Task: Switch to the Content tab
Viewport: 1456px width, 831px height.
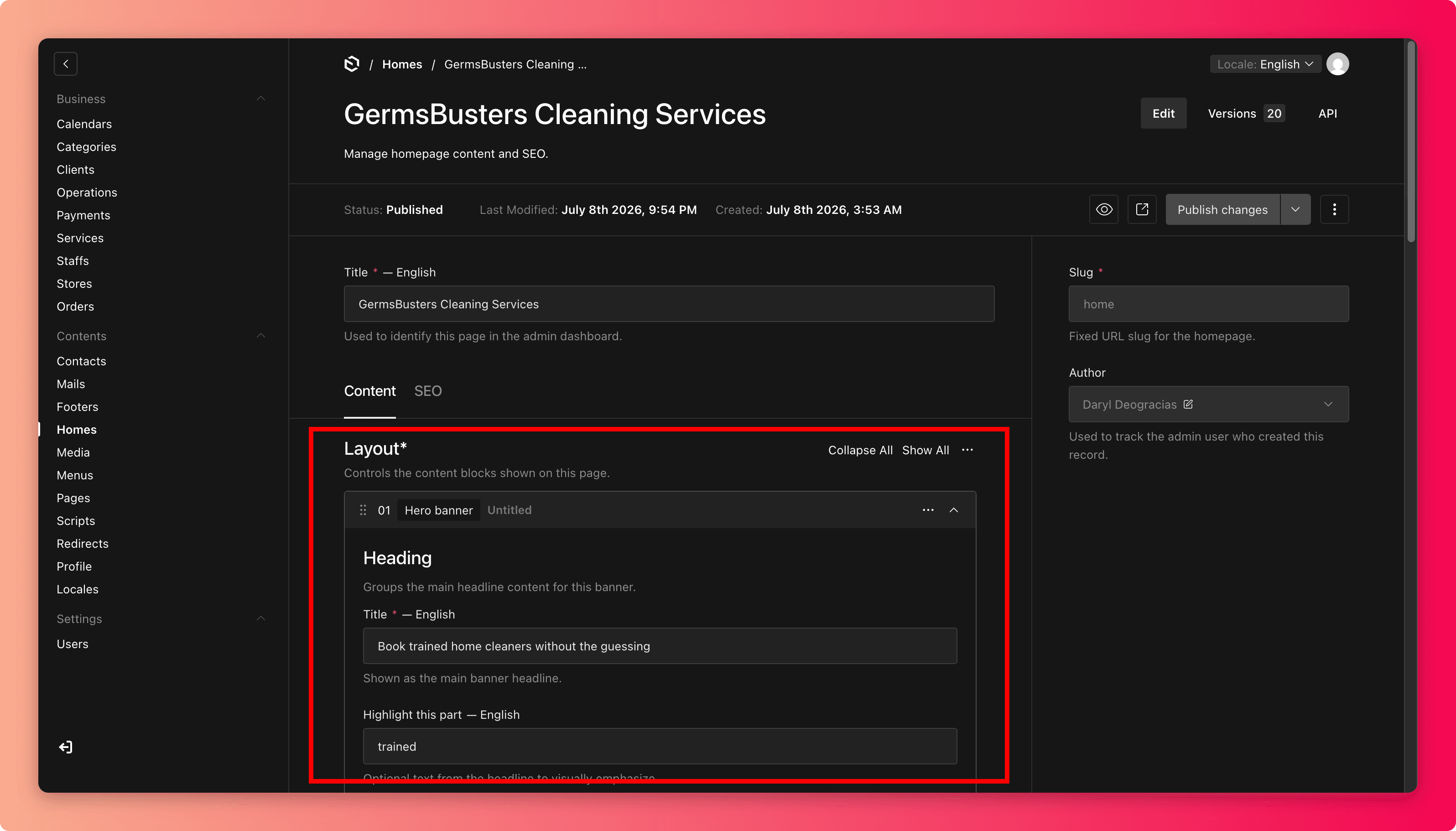Action: pyautogui.click(x=370, y=391)
